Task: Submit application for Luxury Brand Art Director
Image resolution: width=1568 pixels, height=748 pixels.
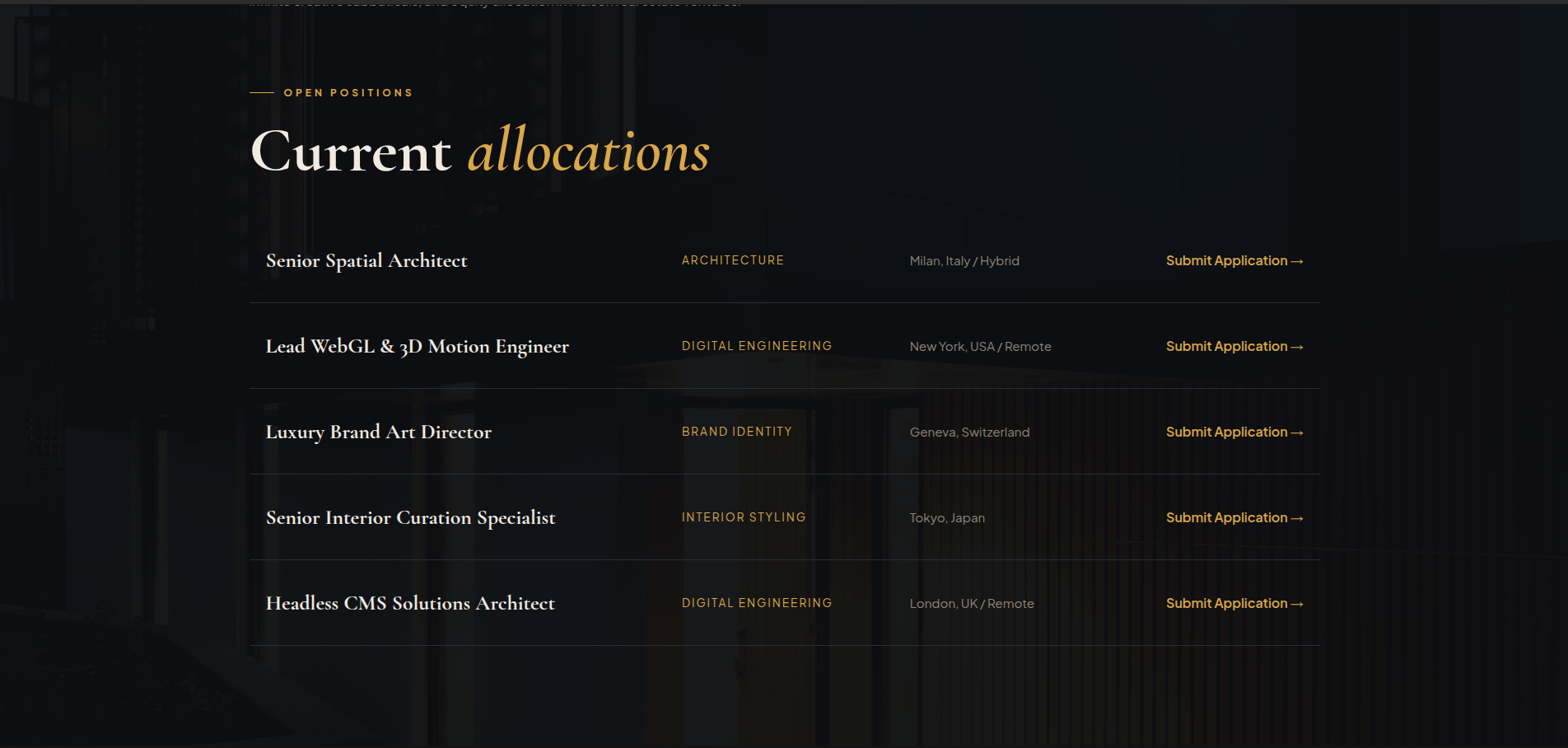Action: 1234,432
